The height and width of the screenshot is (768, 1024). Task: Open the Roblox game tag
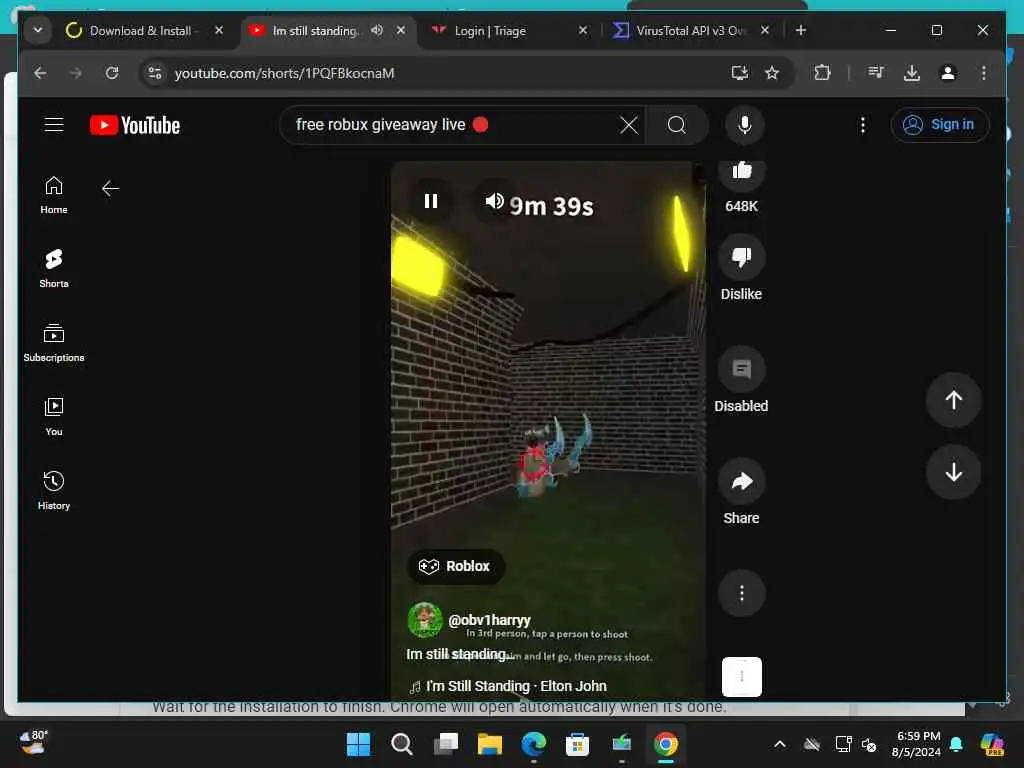(x=455, y=566)
